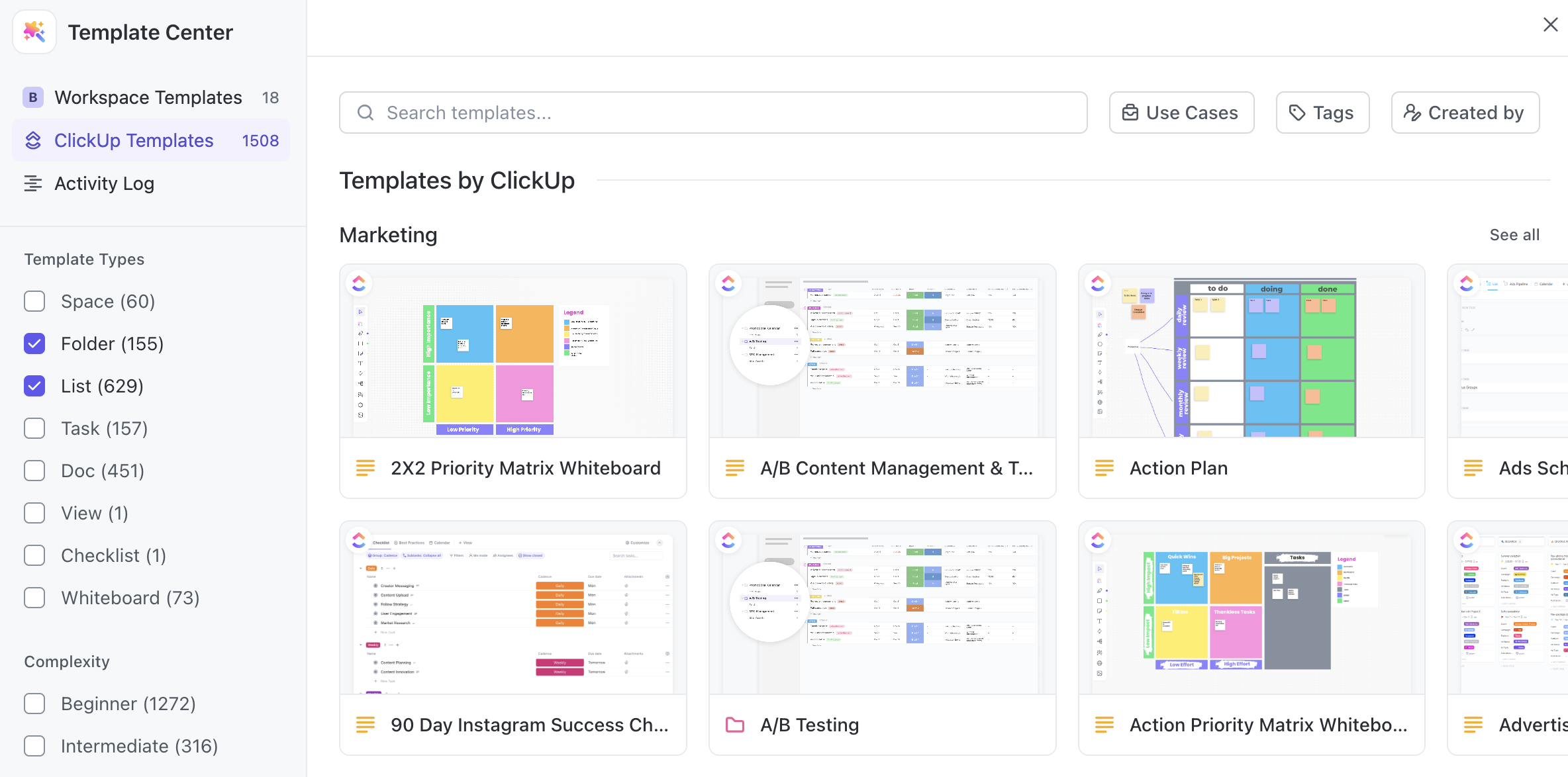Open the Action Priority Matrix Whiteboard template

click(1267, 725)
